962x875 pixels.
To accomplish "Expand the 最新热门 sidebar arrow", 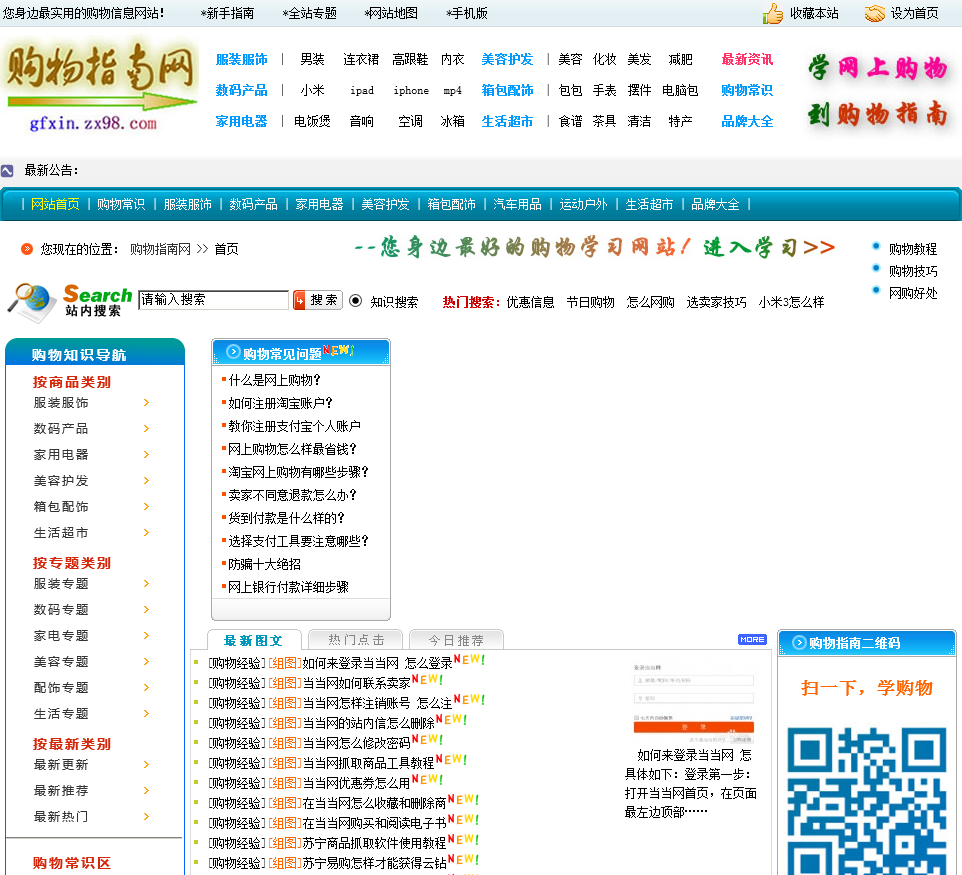I will pyautogui.click(x=146, y=817).
